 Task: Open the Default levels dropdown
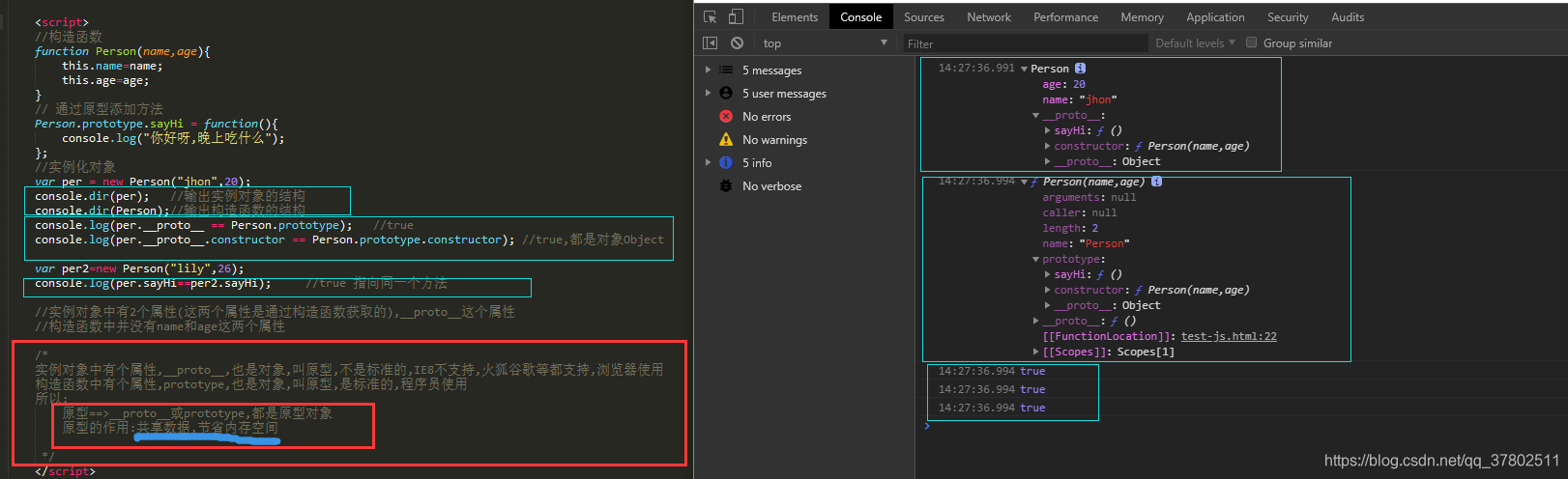[1195, 43]
